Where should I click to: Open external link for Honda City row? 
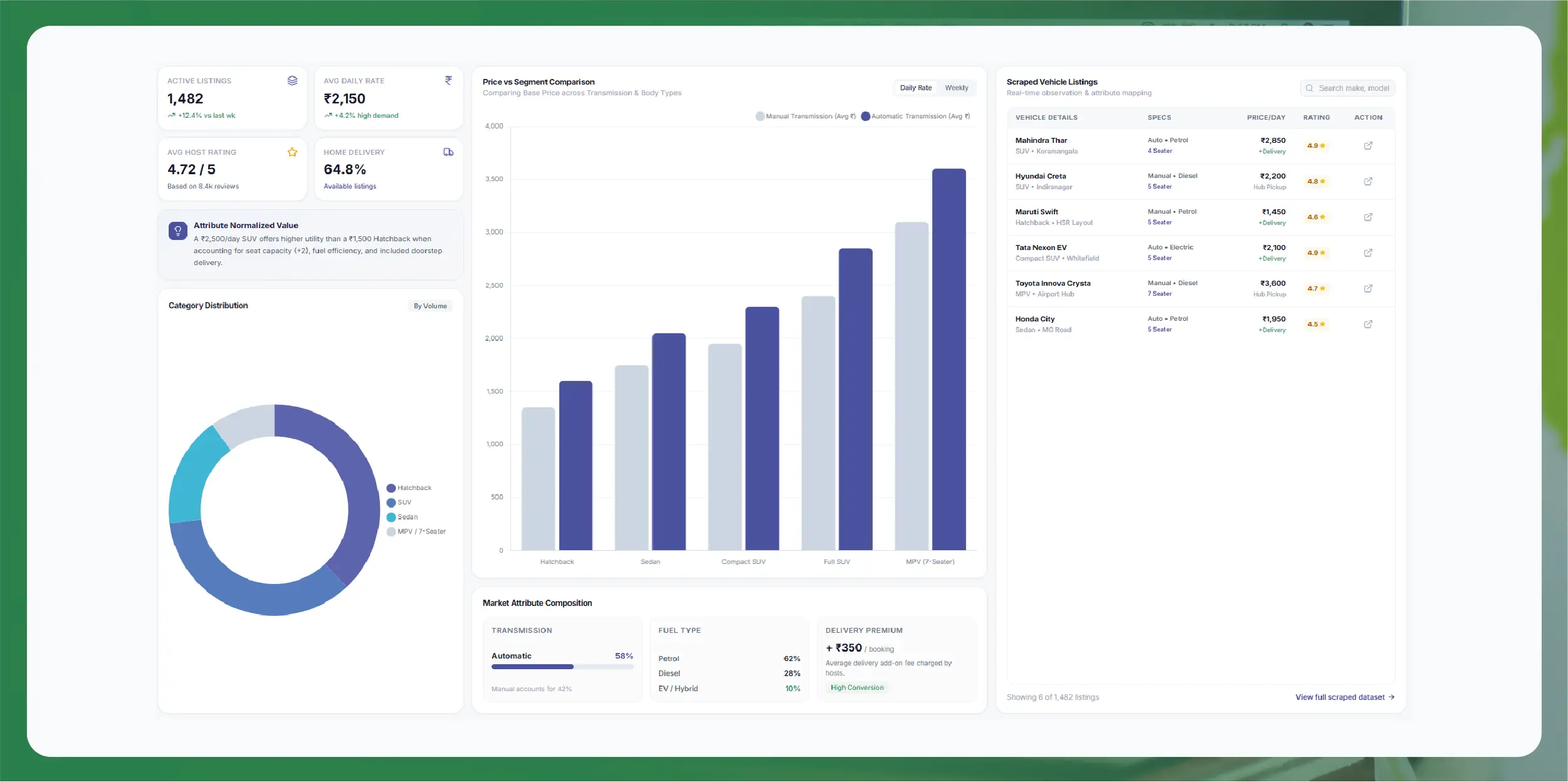[1368, 325]
